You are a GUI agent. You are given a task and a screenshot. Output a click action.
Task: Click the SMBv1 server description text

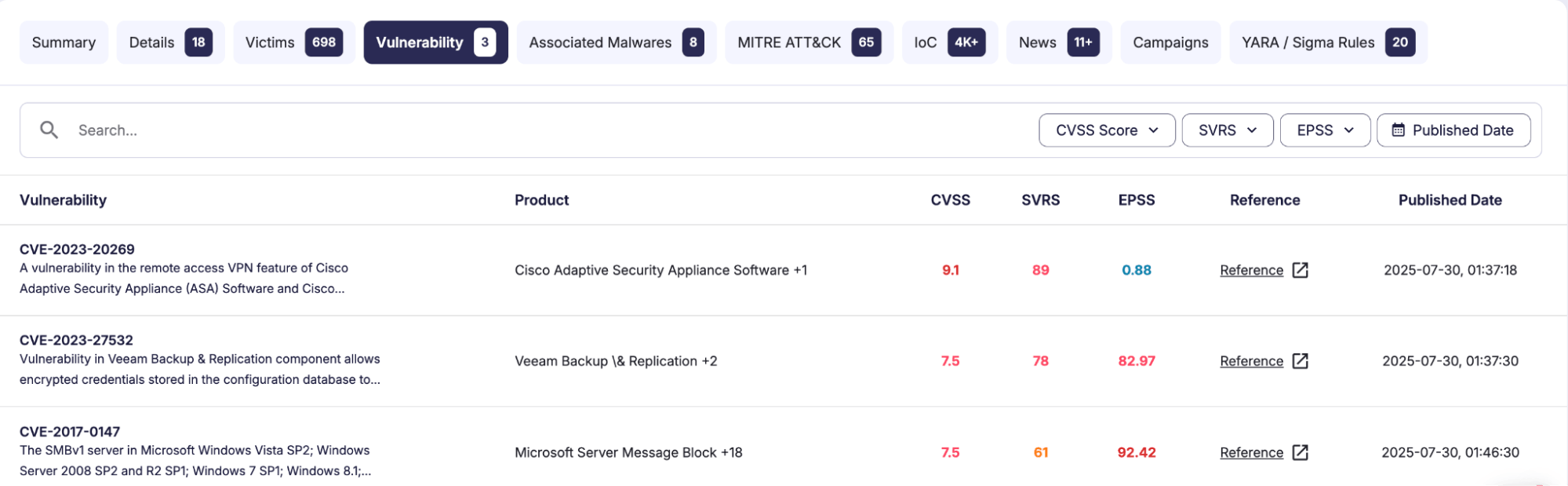point(195,461)
